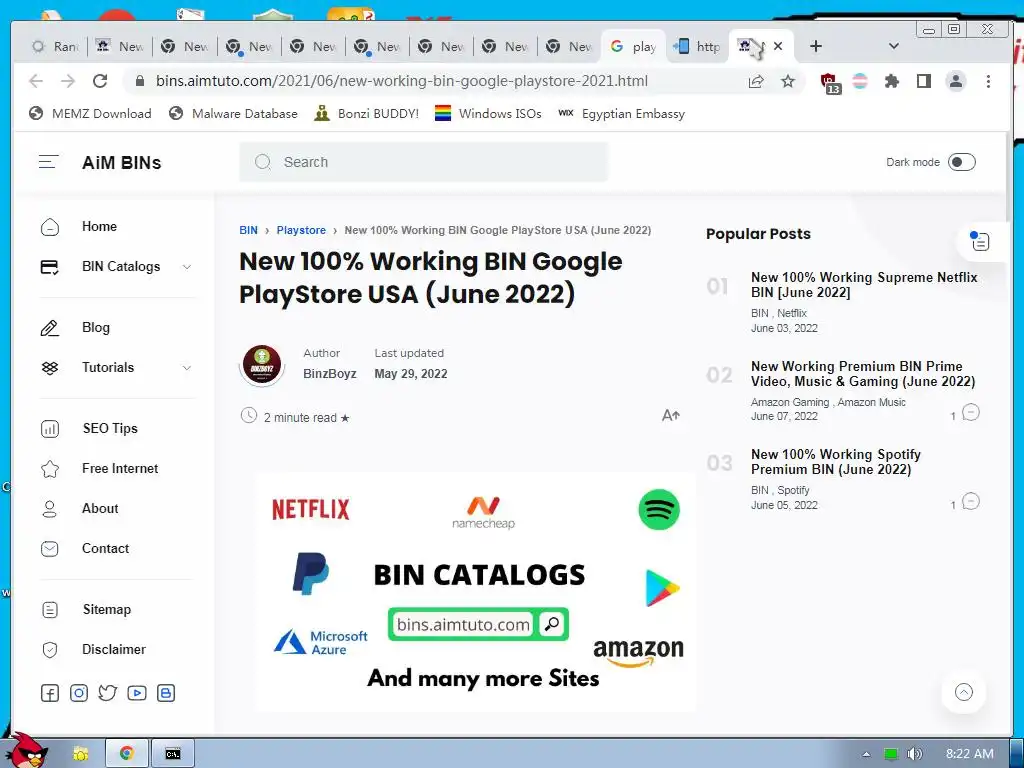
Task: Click the Free Internet star icon
Action: pos(50,469)
